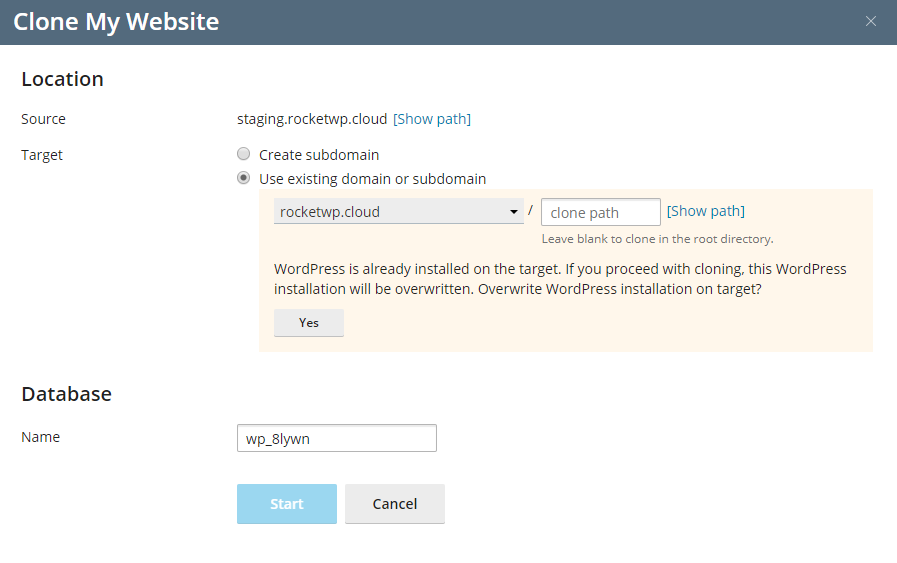The image size is (897, 563).
Task: Click the WordPress overwrite warning message
Action: 560,279
